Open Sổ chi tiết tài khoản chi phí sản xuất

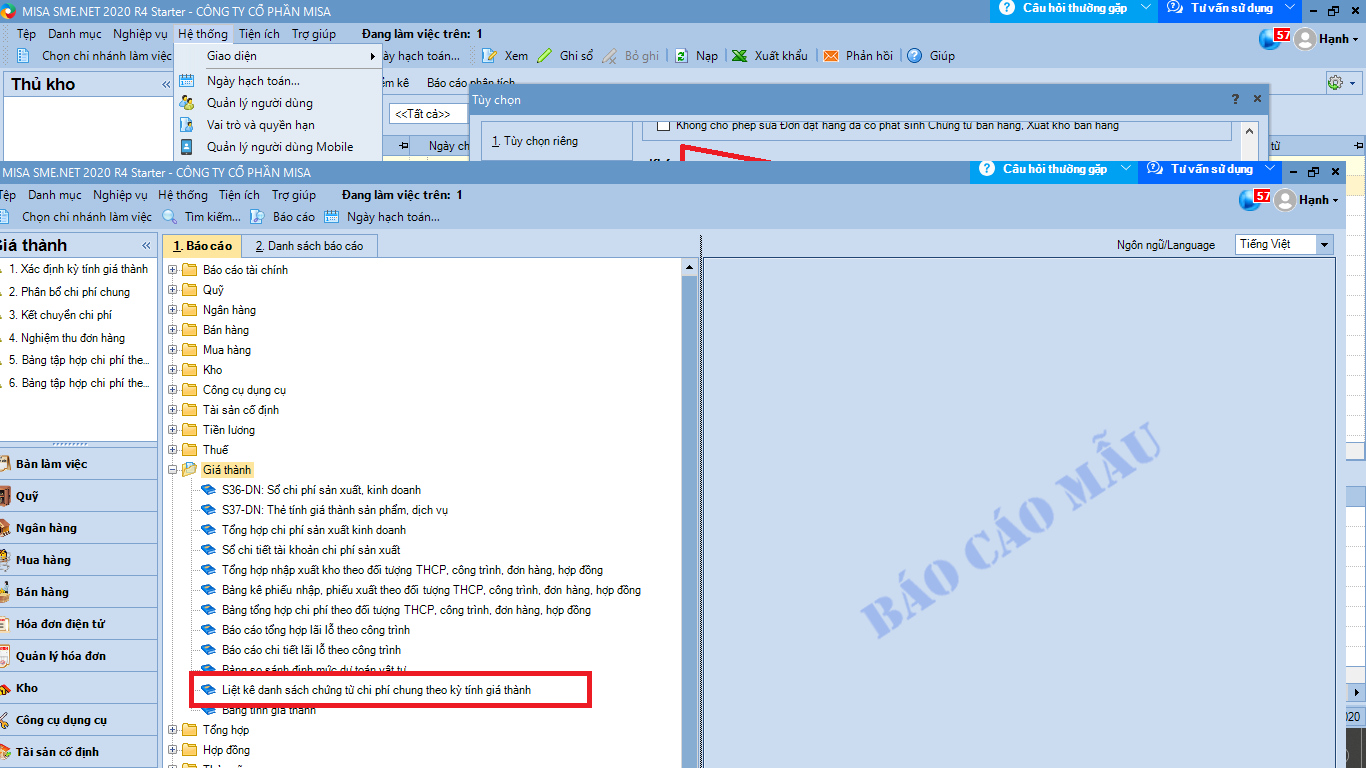[311, 550]
